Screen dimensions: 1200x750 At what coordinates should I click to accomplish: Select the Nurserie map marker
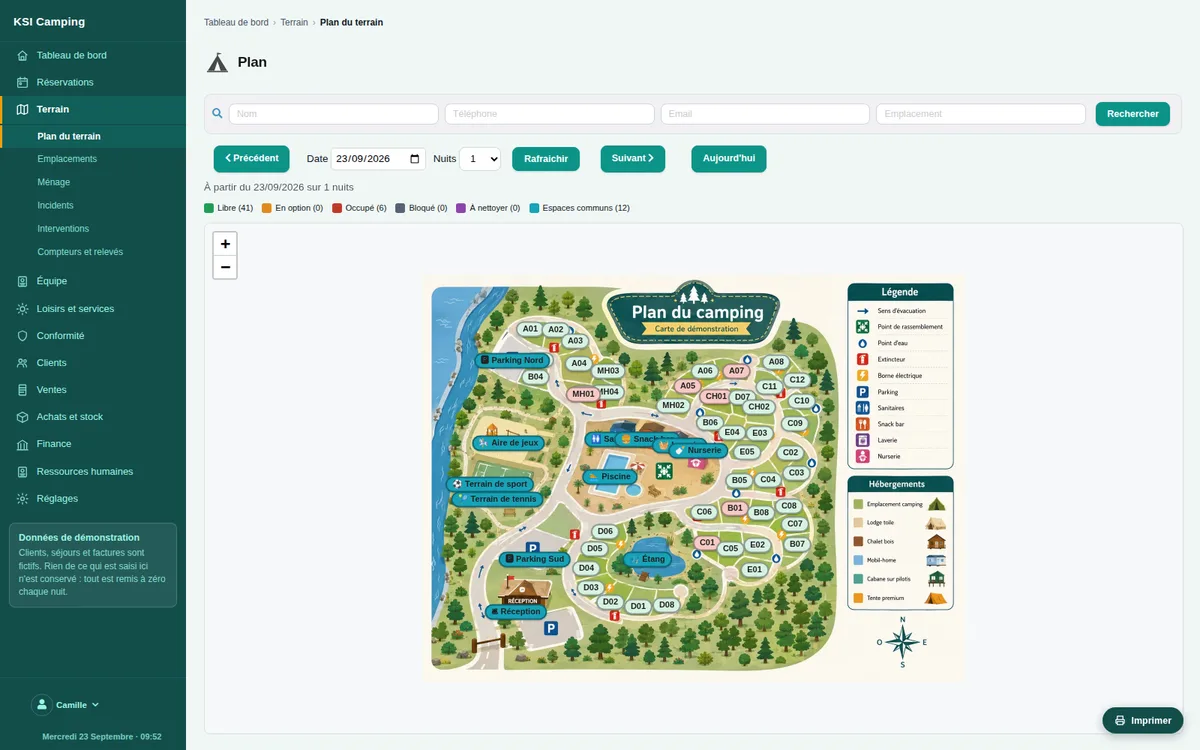pos(697,451)
